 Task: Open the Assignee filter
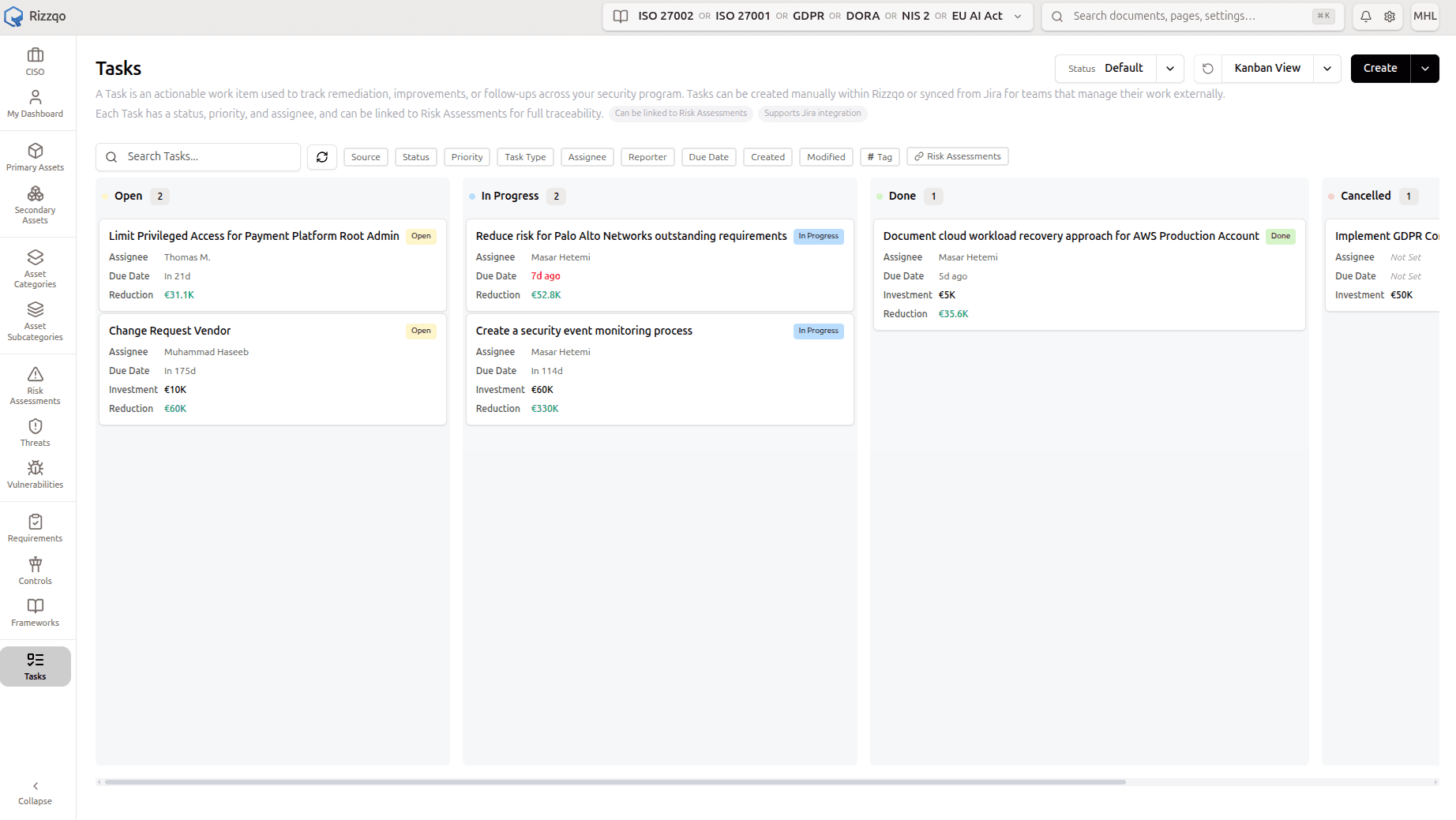coord(587,157)
